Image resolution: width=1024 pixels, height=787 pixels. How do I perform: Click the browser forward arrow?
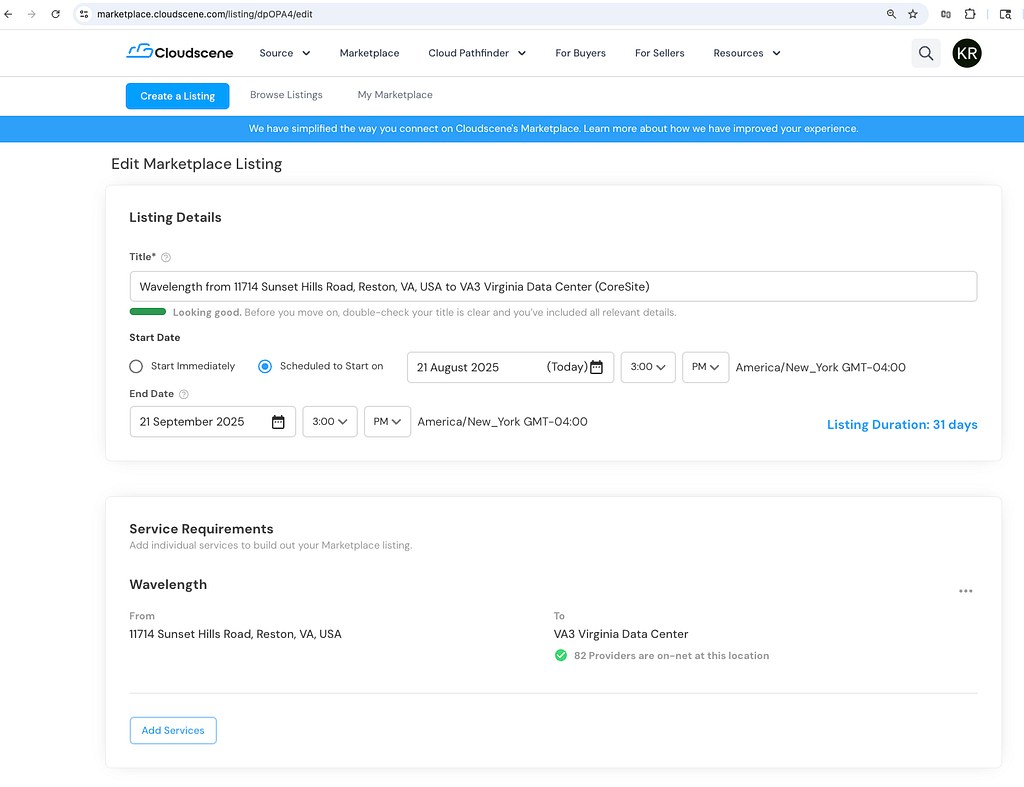pyautogui.click(x=31, y=14)
